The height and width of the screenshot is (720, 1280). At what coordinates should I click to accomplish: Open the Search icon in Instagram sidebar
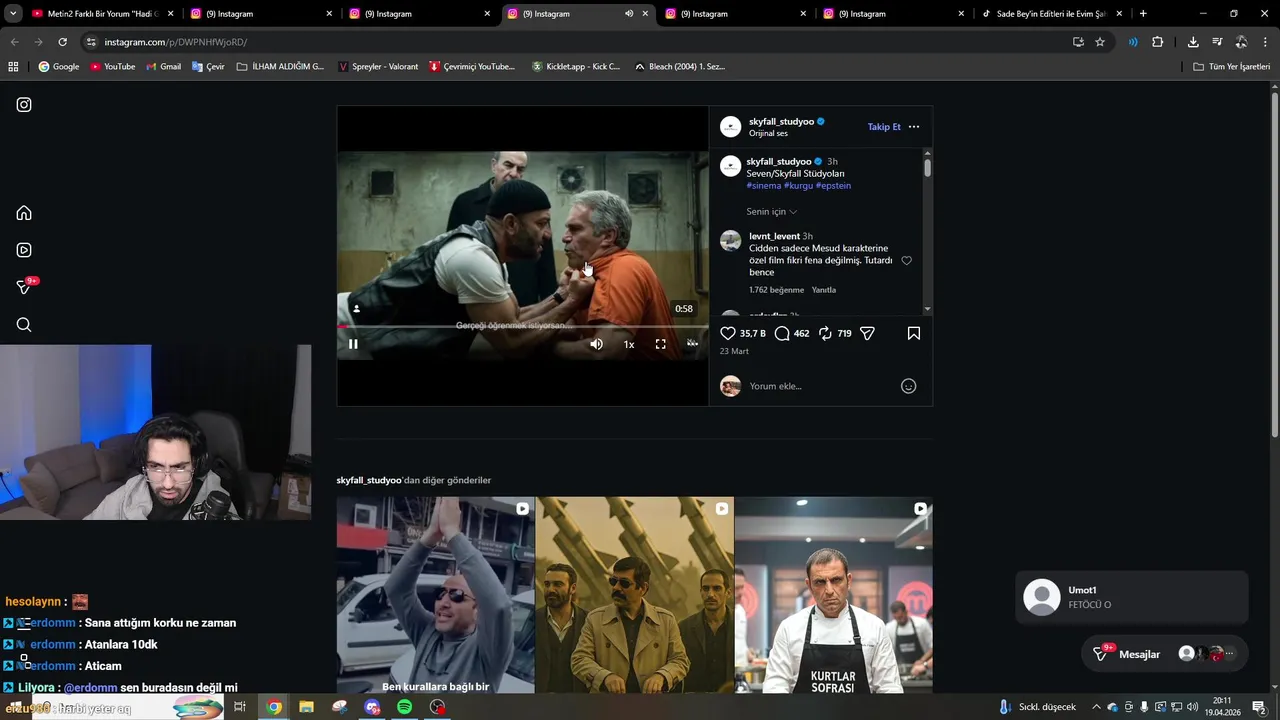pos(24,325)
